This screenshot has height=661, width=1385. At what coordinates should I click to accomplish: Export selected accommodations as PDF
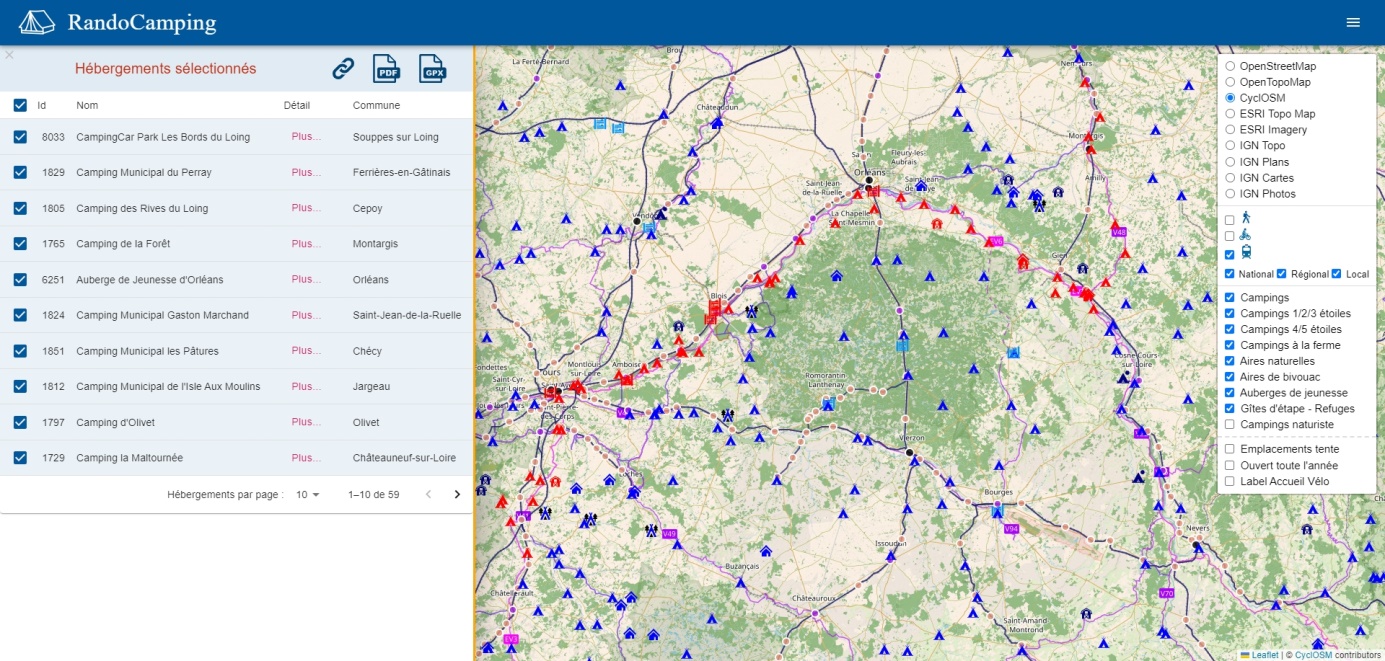tap(386, 68)
